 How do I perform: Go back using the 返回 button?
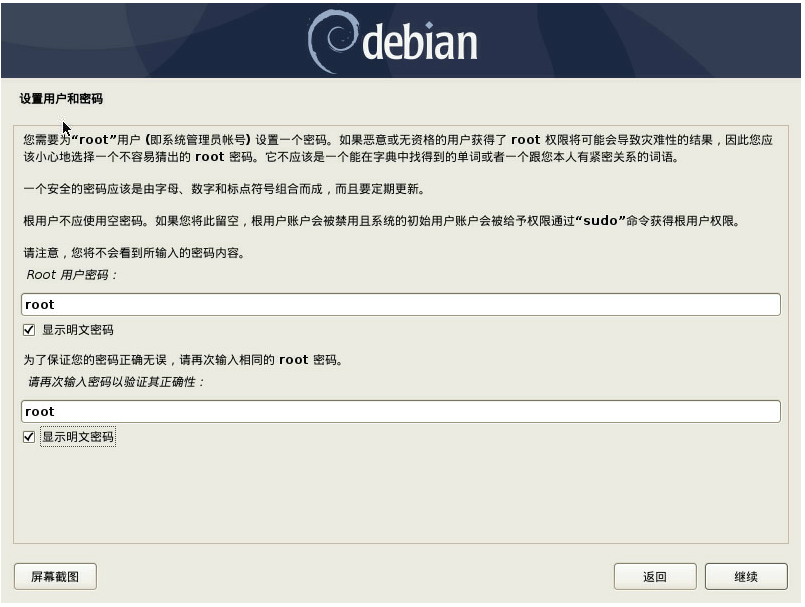coord(655,577)
